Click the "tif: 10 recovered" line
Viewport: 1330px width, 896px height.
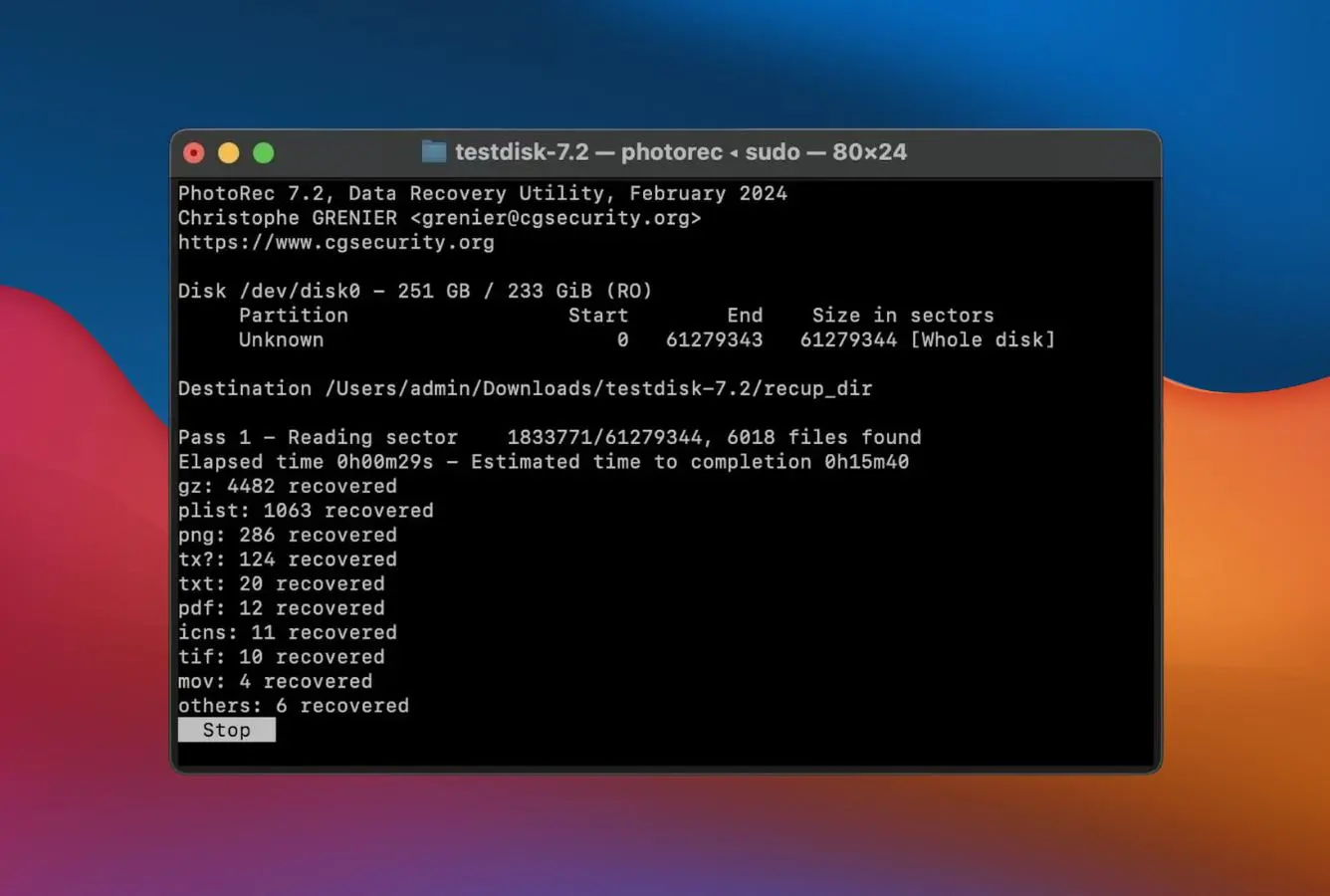282,657
